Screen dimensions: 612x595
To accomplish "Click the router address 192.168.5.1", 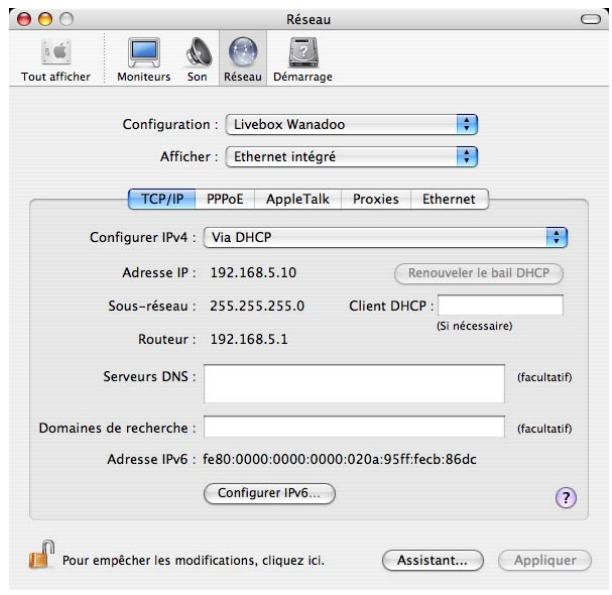I will (x=249, y=339).
